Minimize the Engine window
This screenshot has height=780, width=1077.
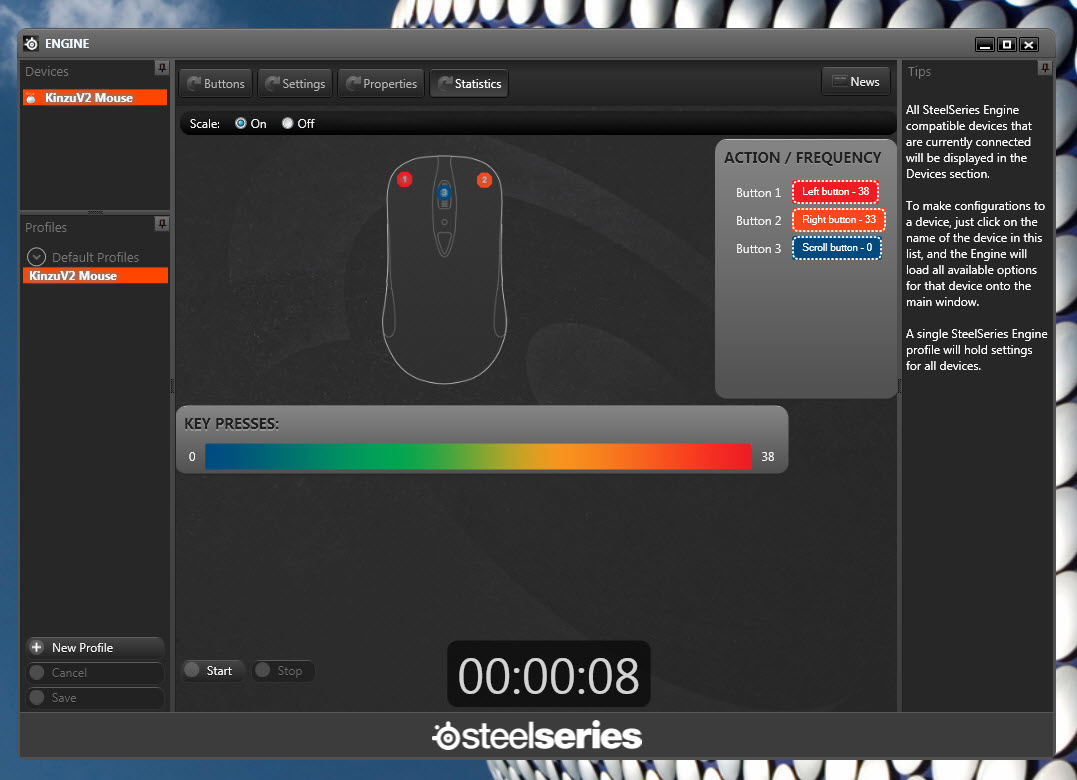coord(985,45)
